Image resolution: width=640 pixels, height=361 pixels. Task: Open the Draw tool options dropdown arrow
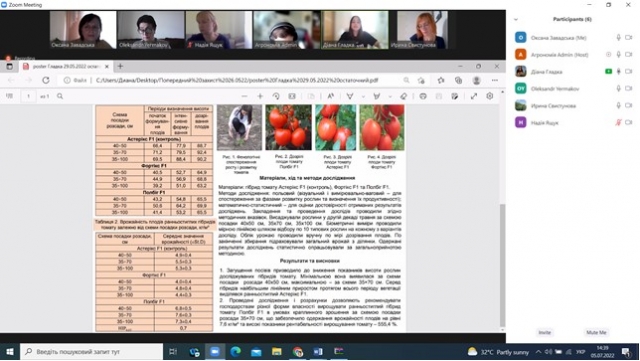click(x=363, y=96)
